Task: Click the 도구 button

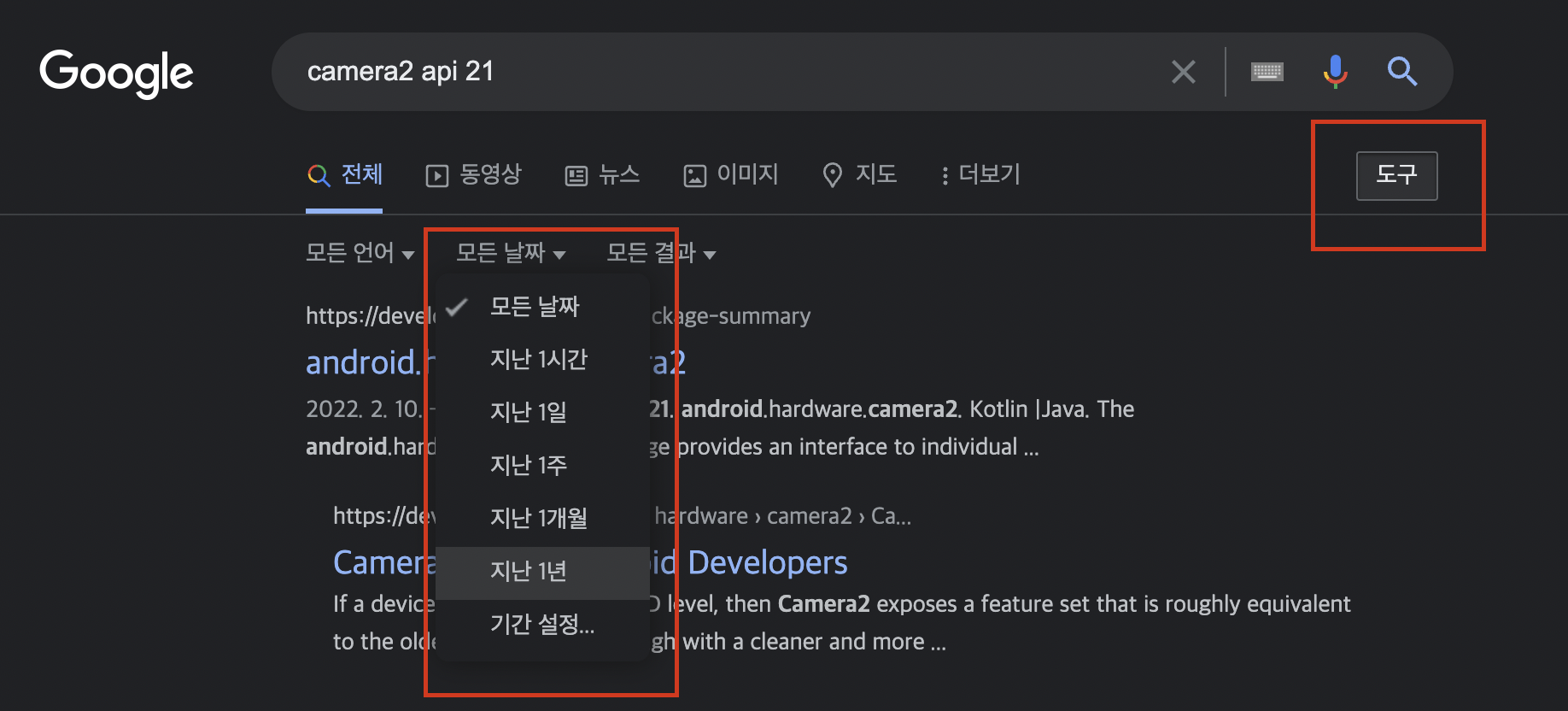Action: pos(1396,175)
